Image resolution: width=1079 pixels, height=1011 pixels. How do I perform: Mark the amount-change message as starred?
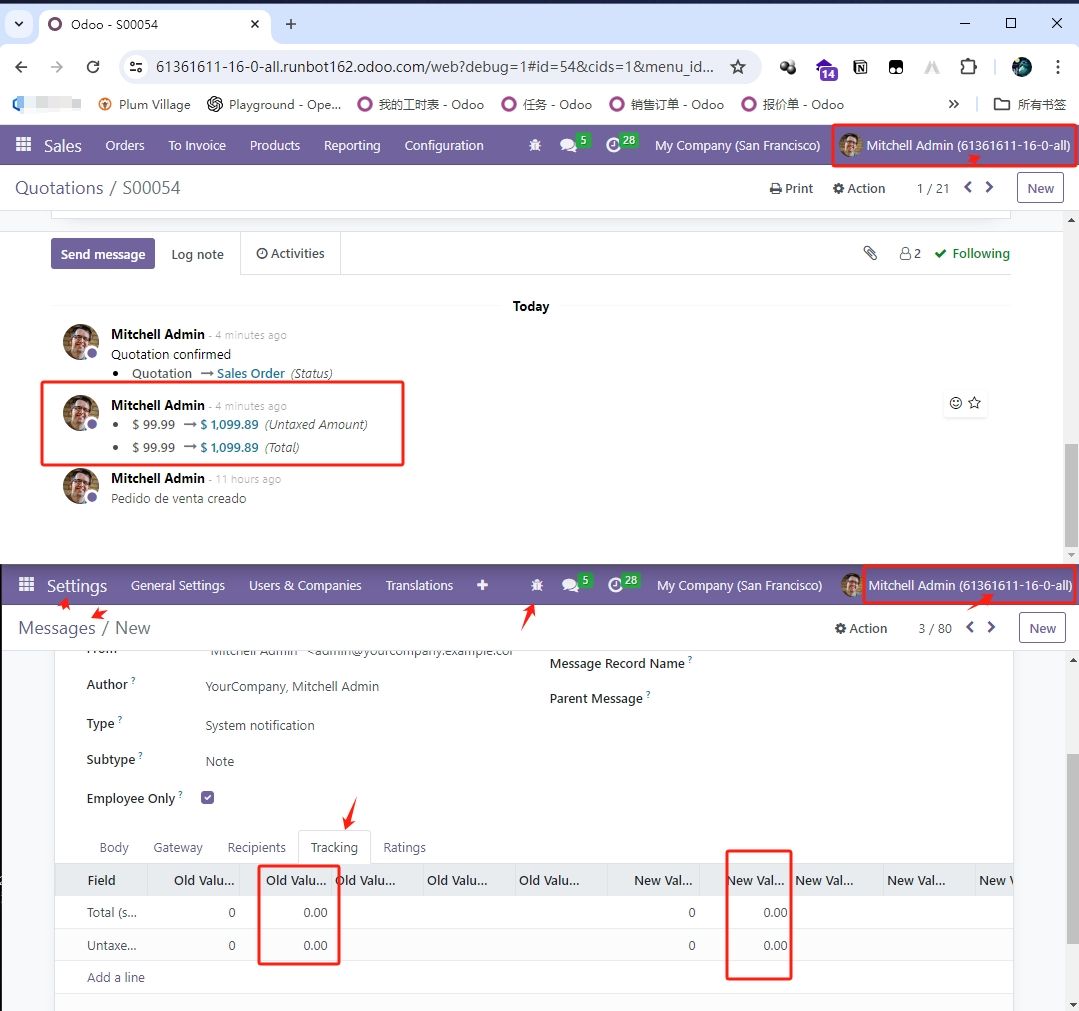coord(974,403)
